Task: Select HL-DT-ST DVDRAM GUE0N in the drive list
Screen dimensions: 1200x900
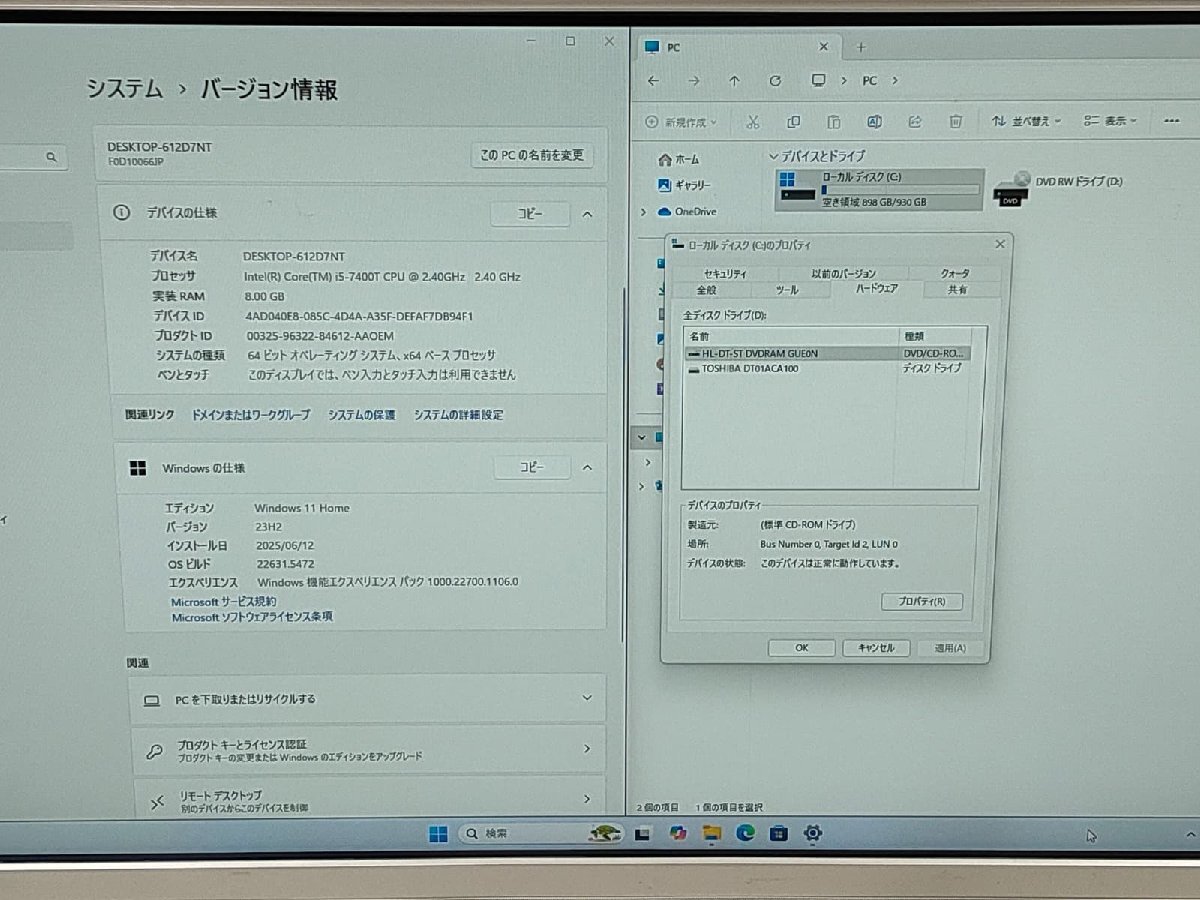Action: click(827, 354)
